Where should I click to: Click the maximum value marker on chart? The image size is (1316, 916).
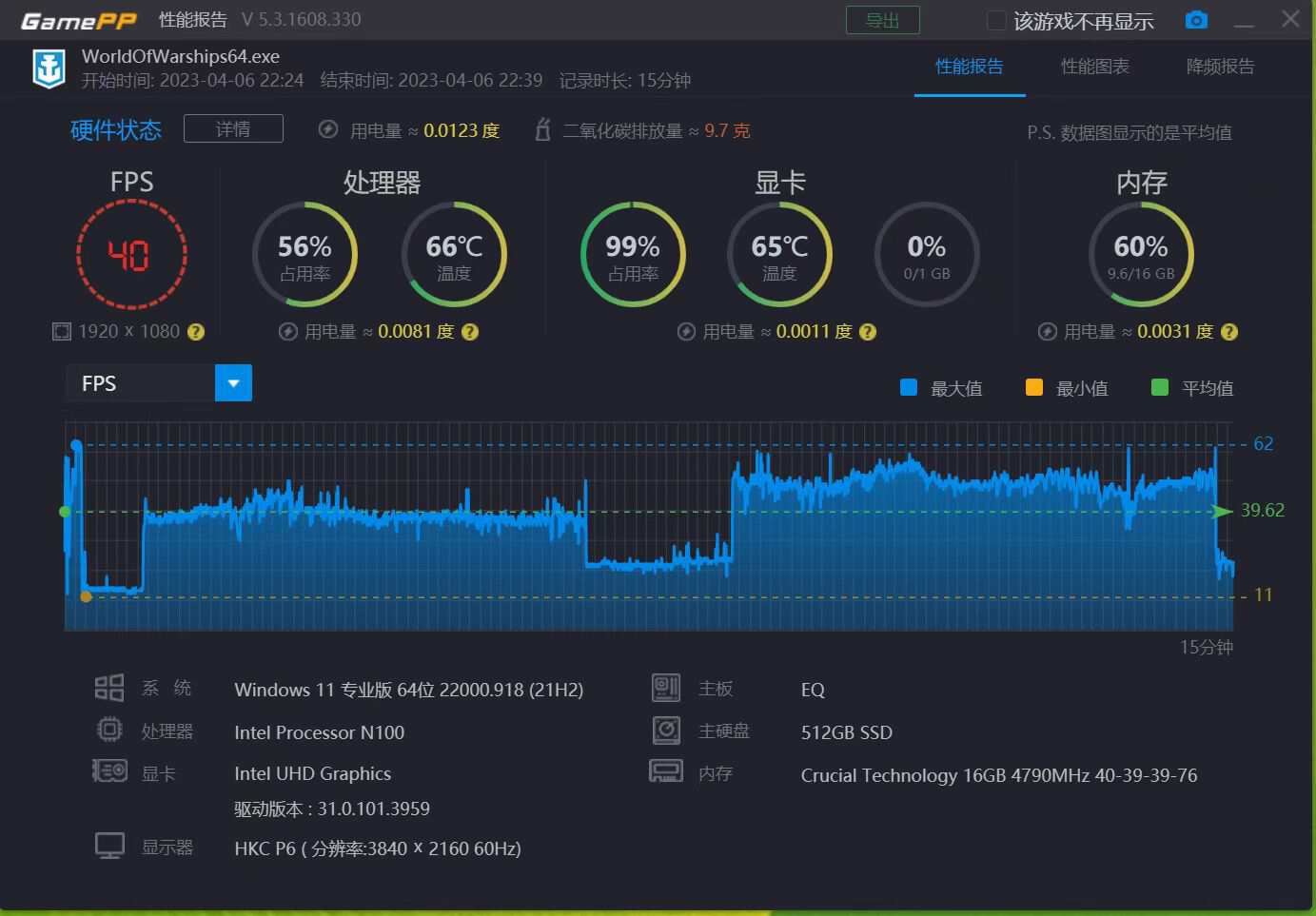coord(76,444)
